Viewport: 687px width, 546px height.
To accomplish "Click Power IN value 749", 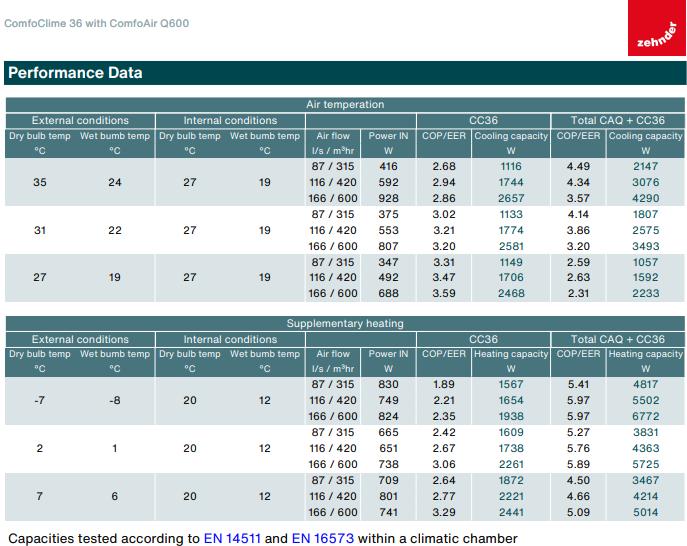I will (x=388, y=400).
